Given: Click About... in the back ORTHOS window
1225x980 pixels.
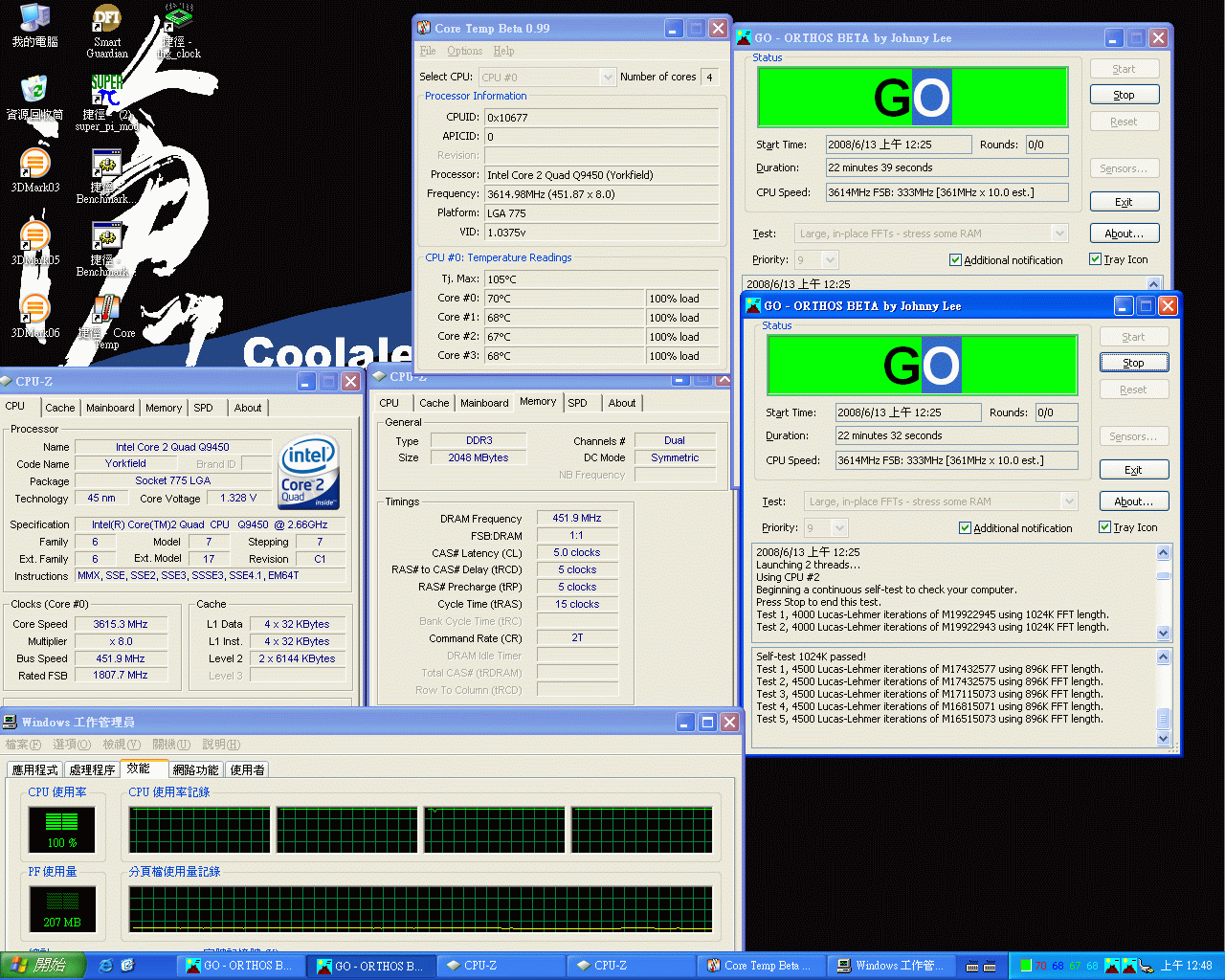Looking at the screenshot, I should pyautogui.click(x=1124, y=234).
